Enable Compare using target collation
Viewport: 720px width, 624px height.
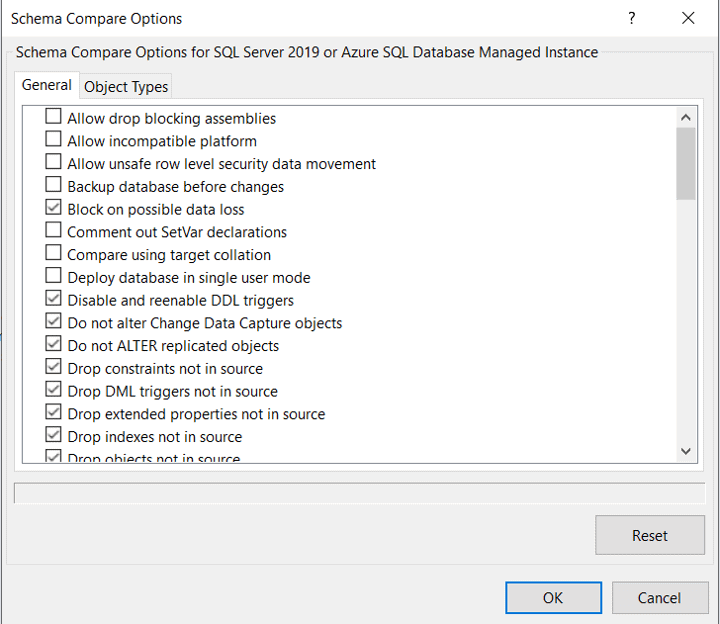pyautogui.click(x=53, y=253)
